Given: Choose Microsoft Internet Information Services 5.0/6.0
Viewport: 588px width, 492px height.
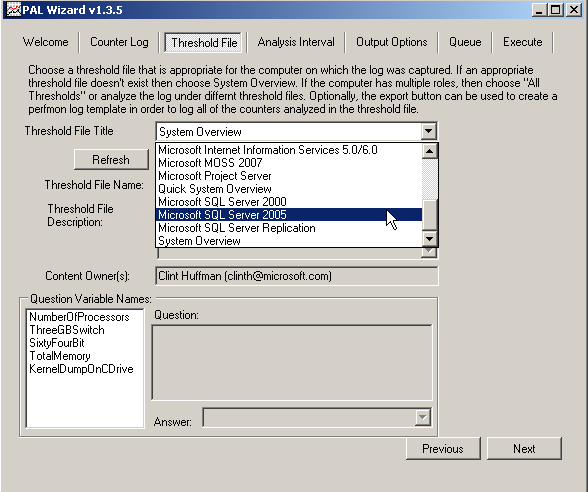Looking at the screenshot, I should [288, 150].
